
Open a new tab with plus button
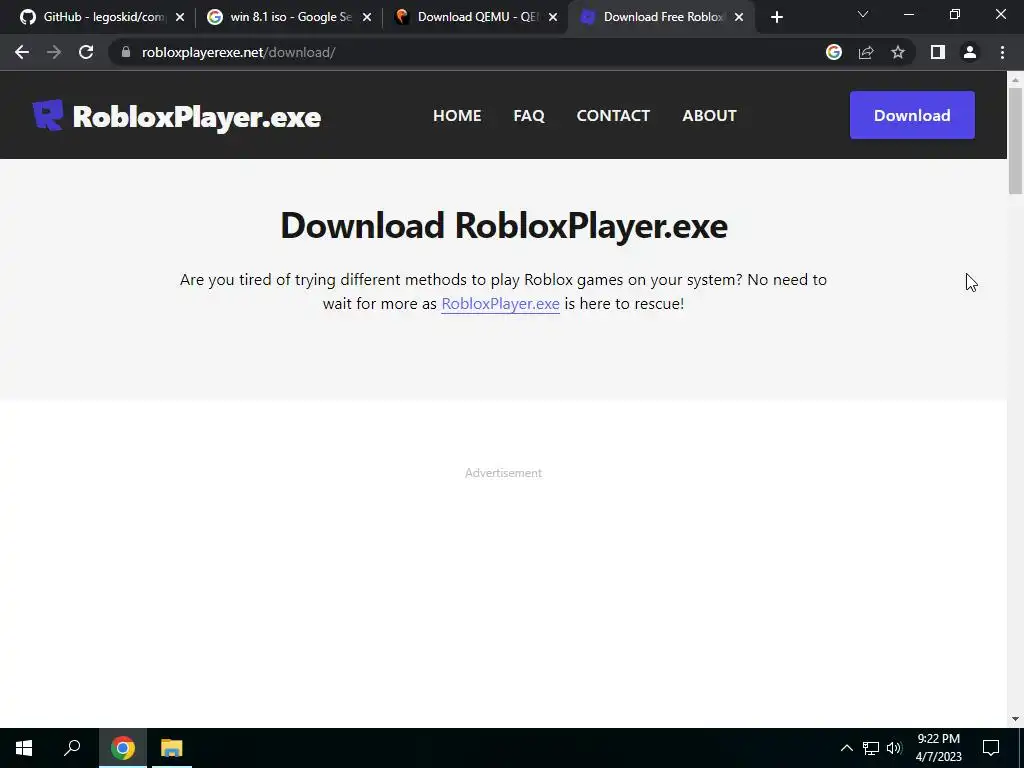[776, 17]
